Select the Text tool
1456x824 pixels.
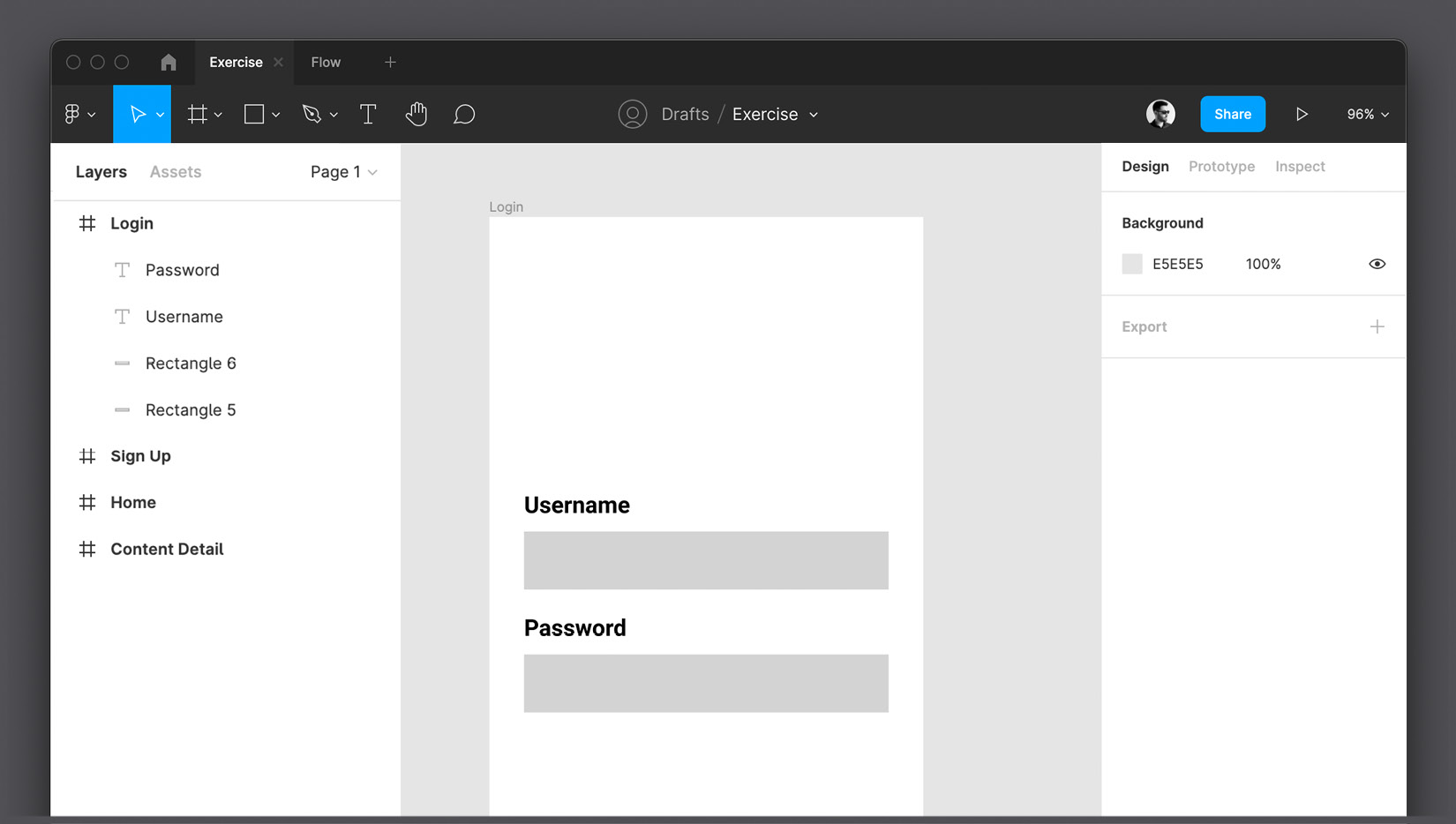[x=368, y=114]
